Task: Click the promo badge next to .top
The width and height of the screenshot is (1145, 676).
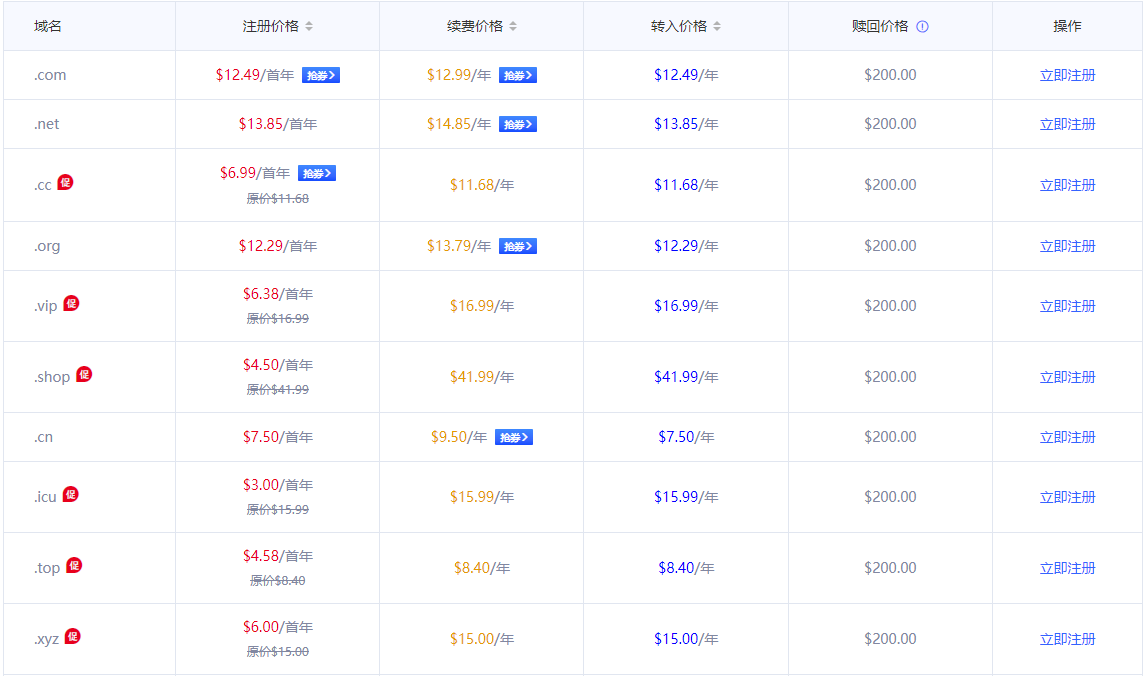Action: [74, 565]
